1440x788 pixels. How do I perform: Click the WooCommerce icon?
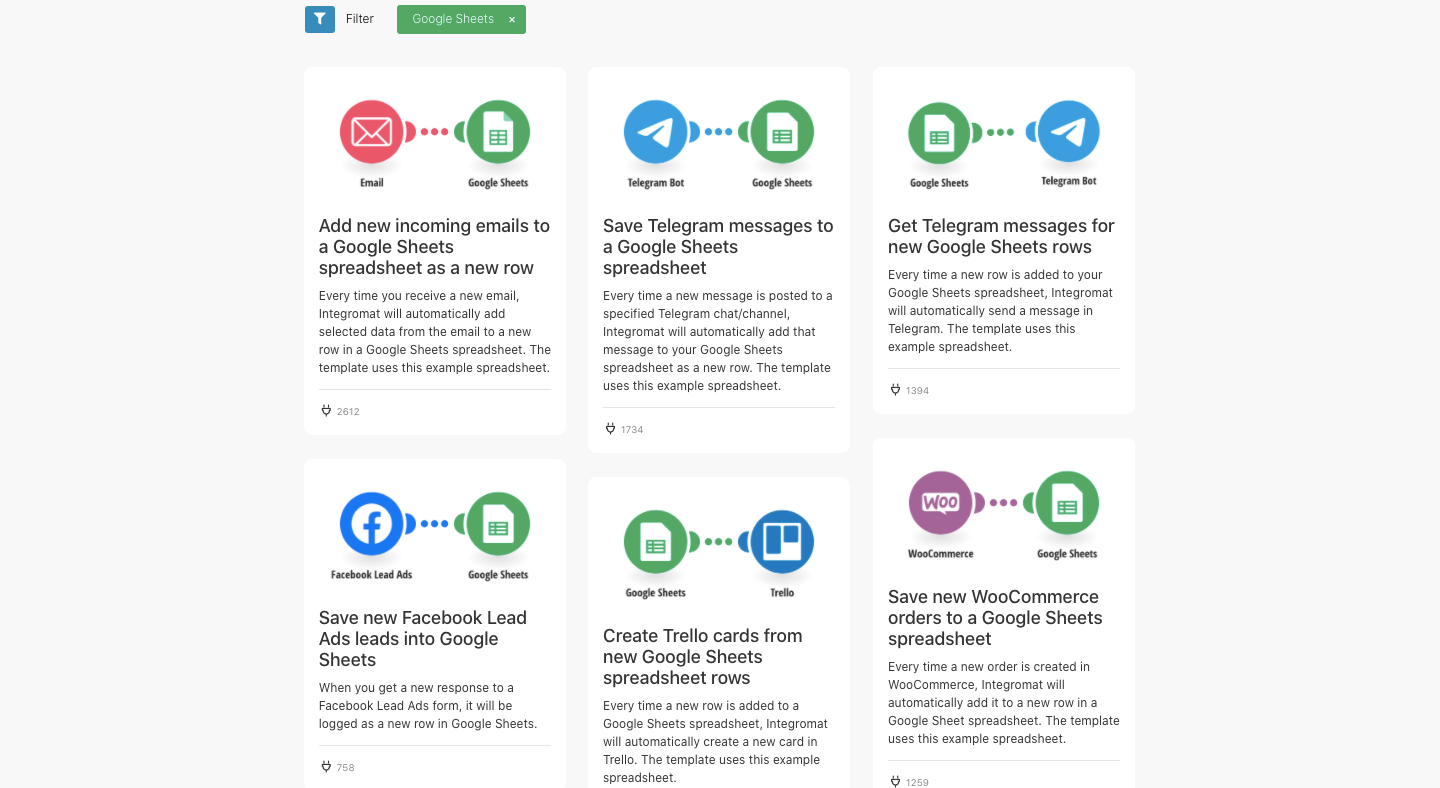pos(940,501)
